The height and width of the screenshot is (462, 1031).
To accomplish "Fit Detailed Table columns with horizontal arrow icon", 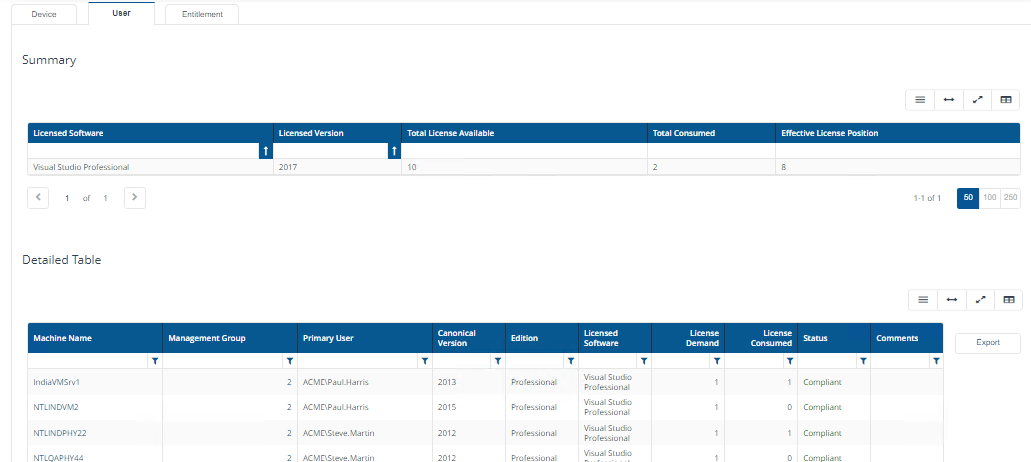I will coord(951,300).
